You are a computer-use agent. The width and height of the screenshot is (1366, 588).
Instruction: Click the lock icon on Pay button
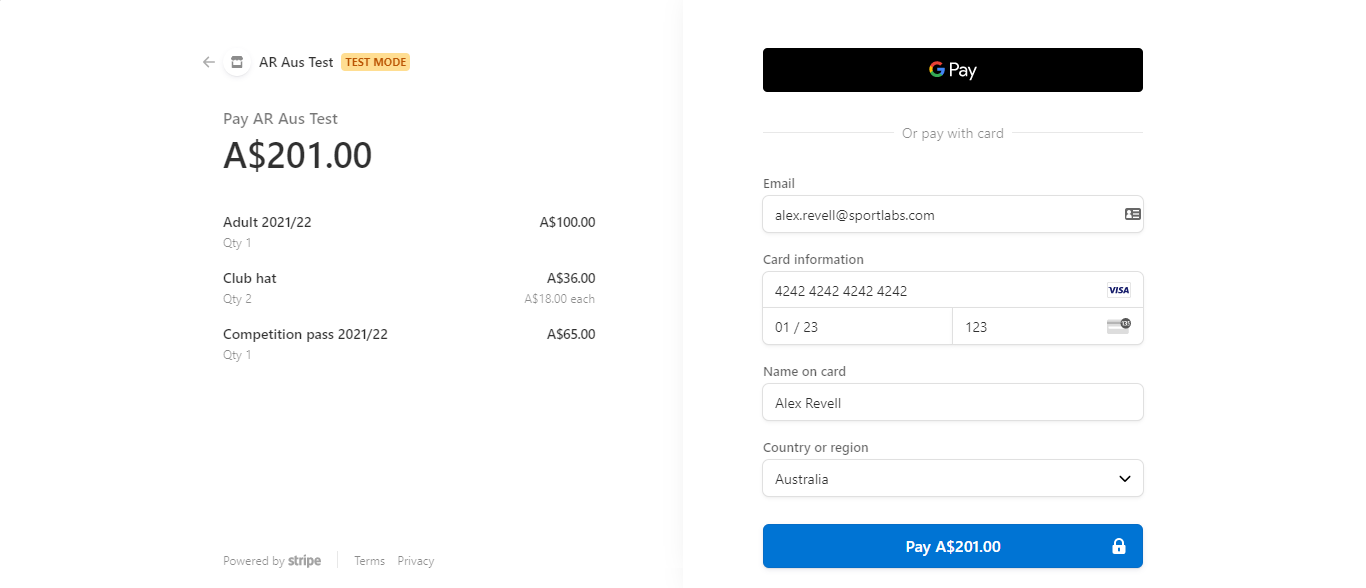pyautogui.click(x=1119, y=547)
